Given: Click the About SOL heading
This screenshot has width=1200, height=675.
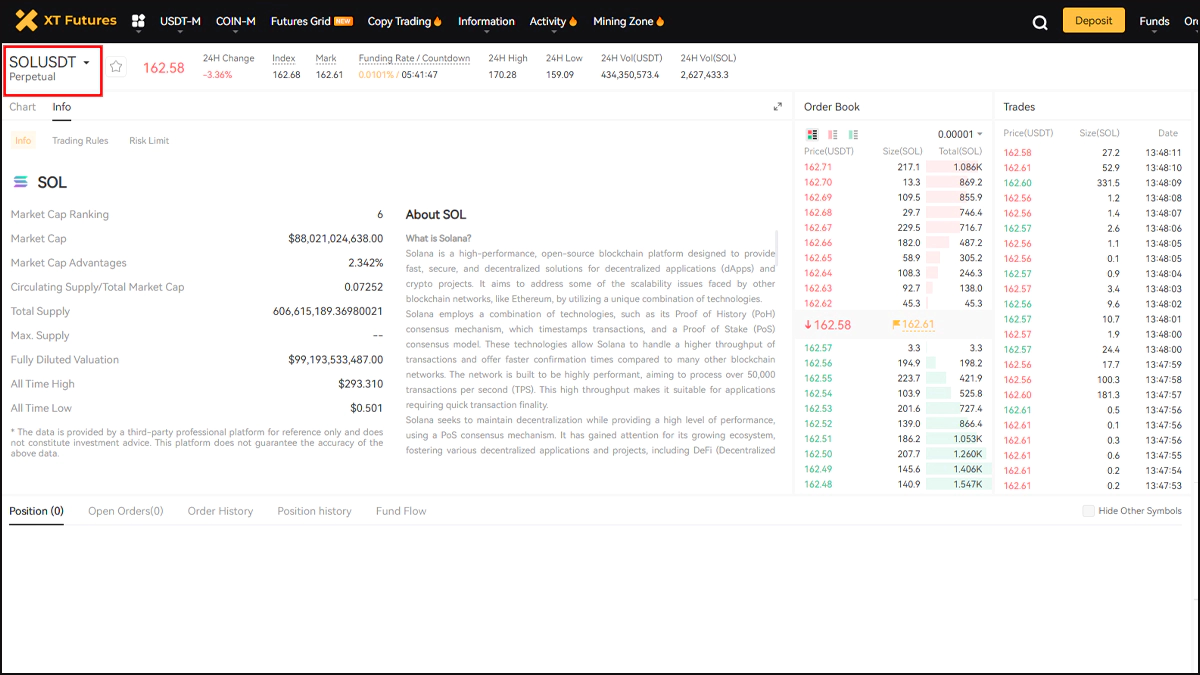Looking at the screenshot, I should click(436, 215).
